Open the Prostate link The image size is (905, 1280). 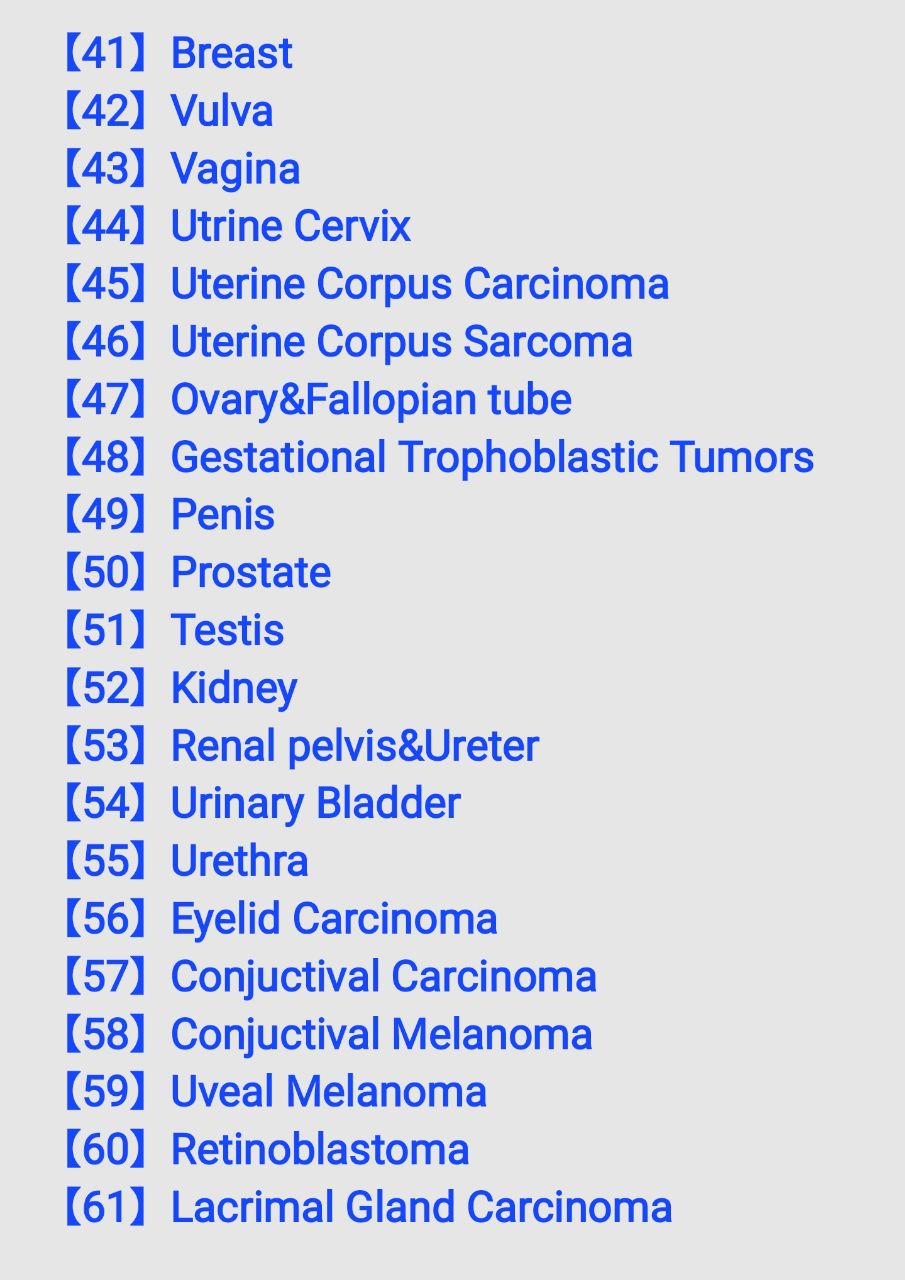[x=251, y=573]
